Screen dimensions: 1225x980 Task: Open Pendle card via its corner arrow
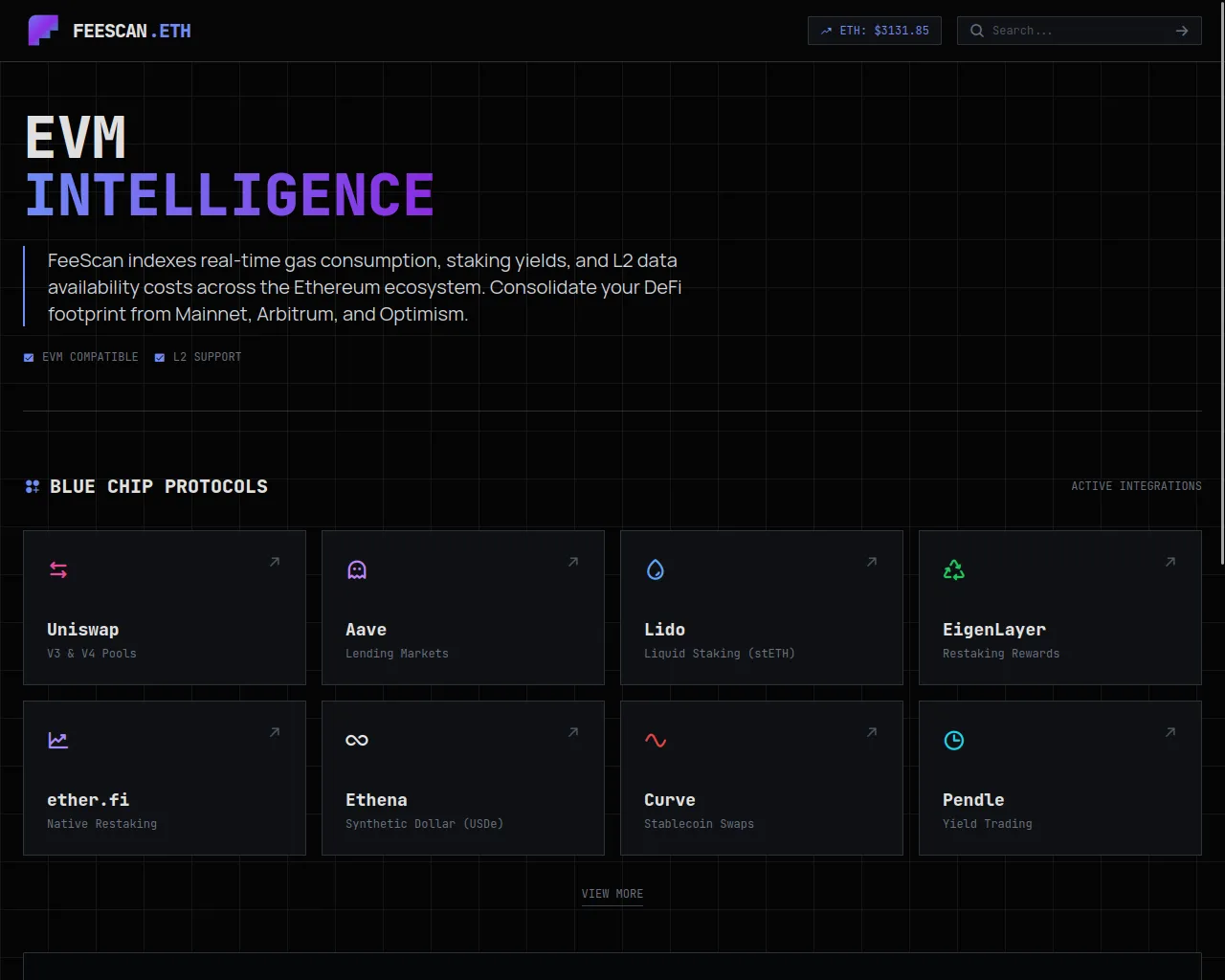(x=1170, y=732)
